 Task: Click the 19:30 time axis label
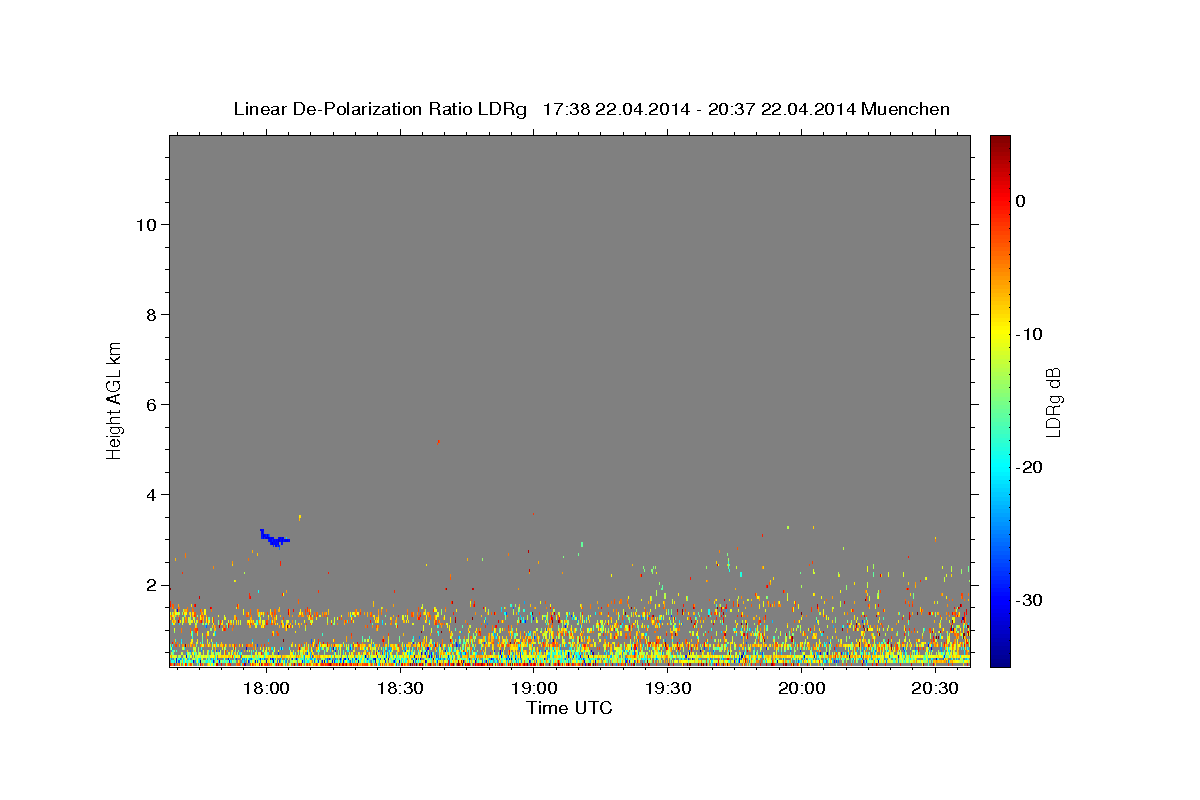669,688
